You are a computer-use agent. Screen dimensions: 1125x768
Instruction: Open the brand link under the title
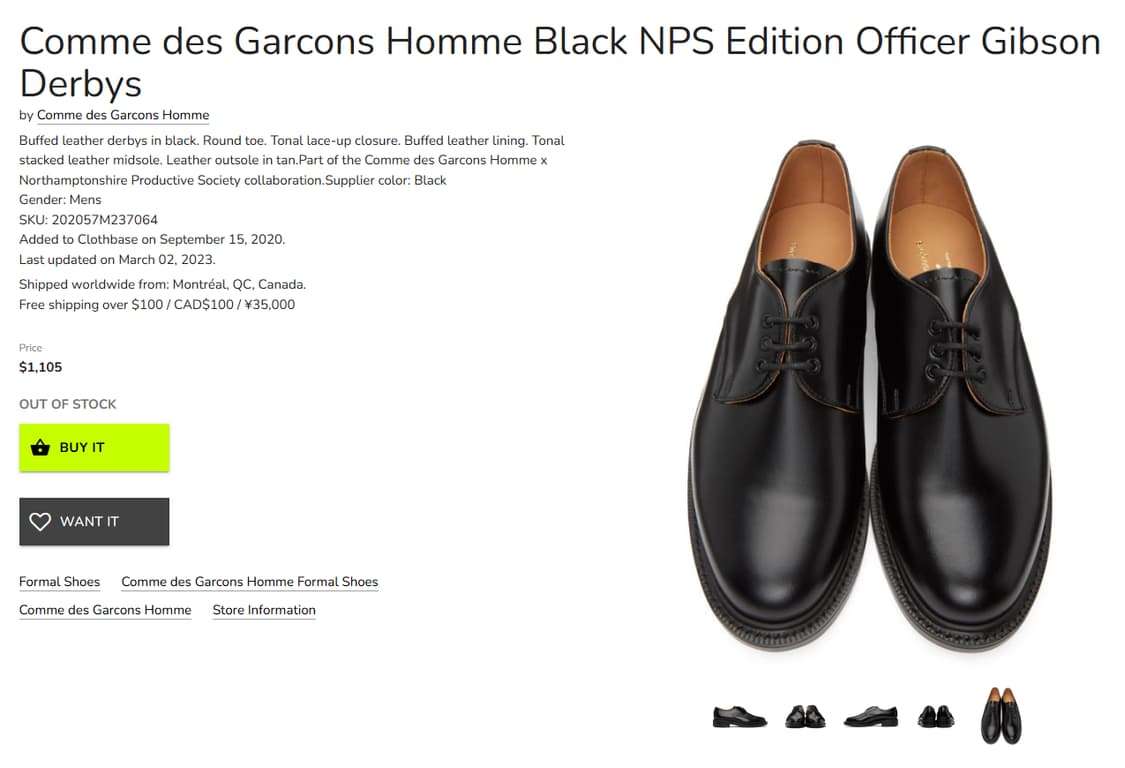point(123,115)
